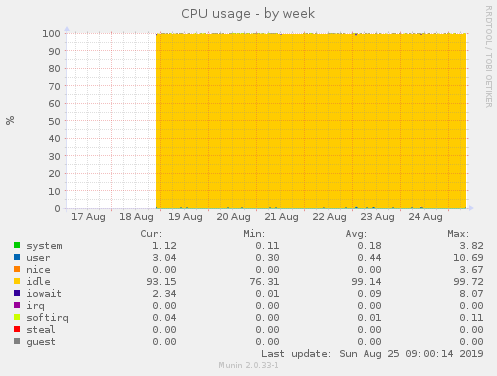Click the yellow idle legend swatch
Image resolution: width=497 pixels, height=376 pixels.
(17, 281)
